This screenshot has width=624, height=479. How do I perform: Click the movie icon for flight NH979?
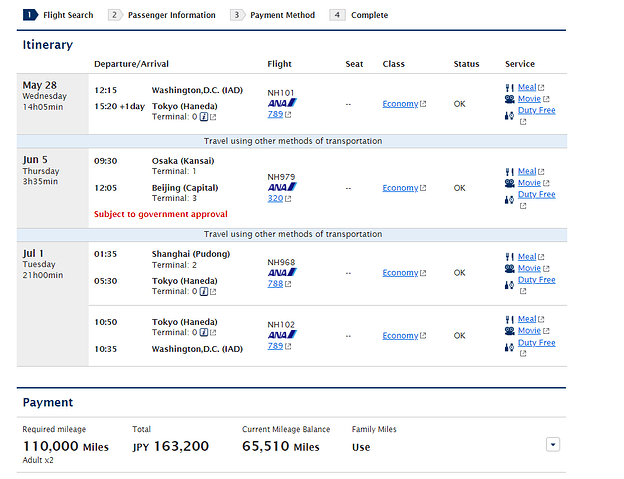[x=510, y=183]
